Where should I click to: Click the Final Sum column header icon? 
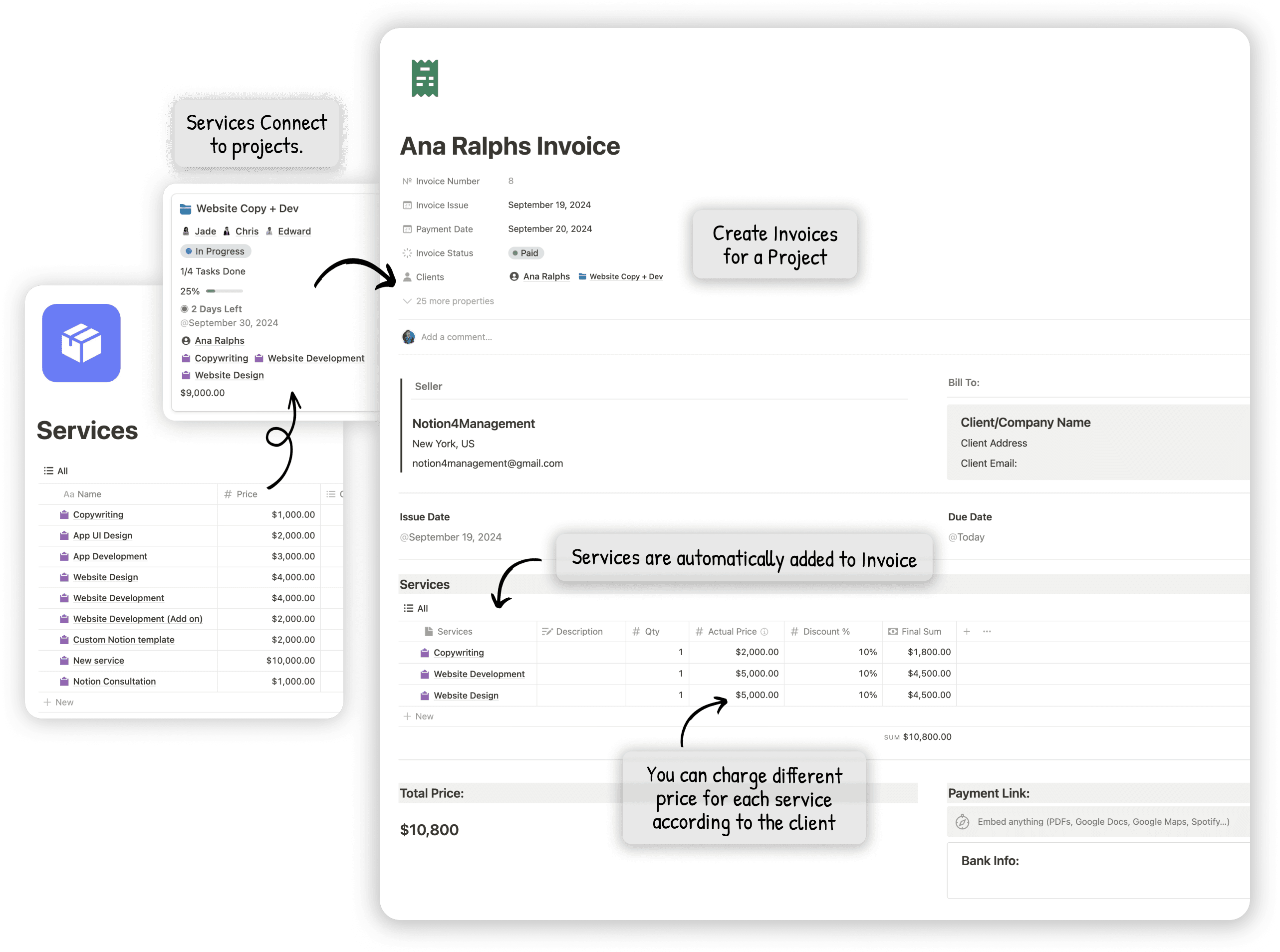[x=893, y=632]
